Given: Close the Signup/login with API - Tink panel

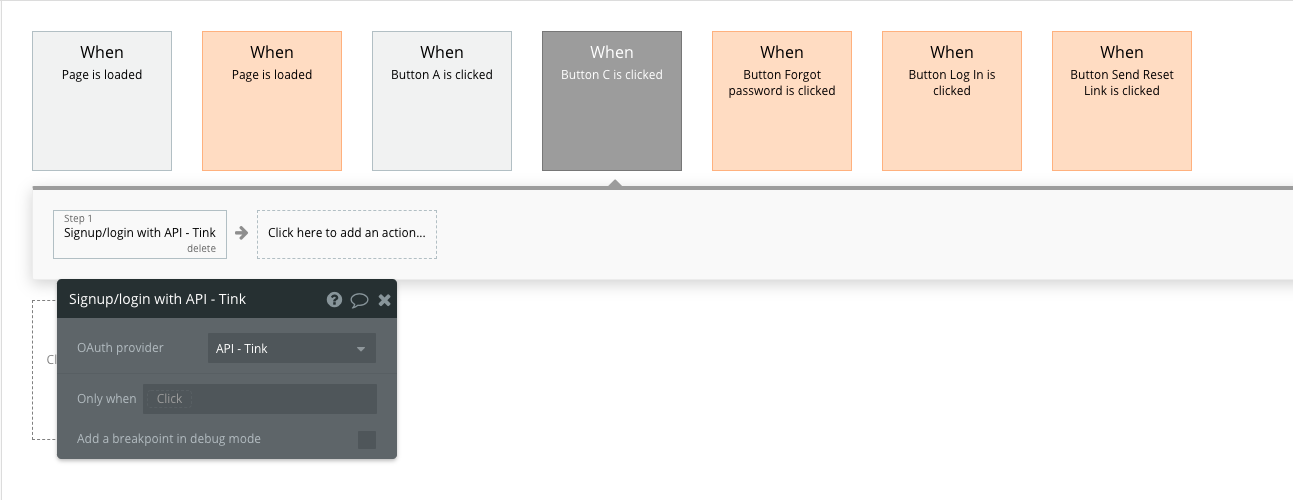Looking at the screenshot, I should tap(384, 299).
